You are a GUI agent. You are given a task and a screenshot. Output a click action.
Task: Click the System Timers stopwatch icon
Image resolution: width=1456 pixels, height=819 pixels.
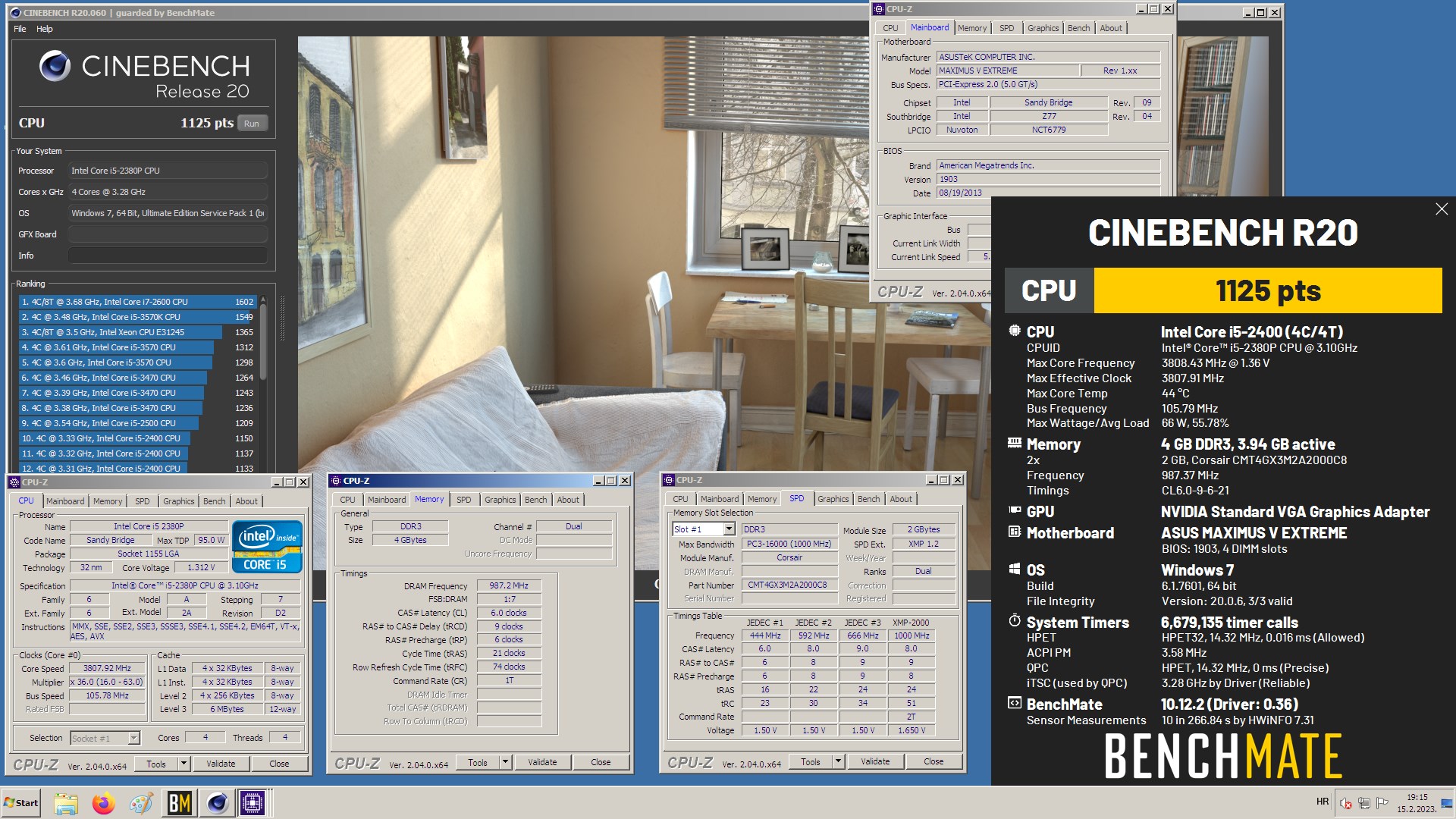pos(1015,620)
